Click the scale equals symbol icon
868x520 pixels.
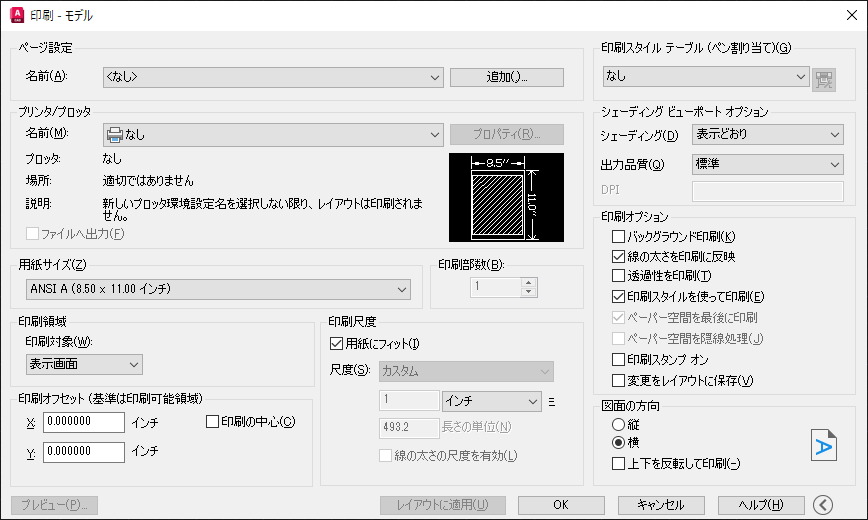pos(551,402)
